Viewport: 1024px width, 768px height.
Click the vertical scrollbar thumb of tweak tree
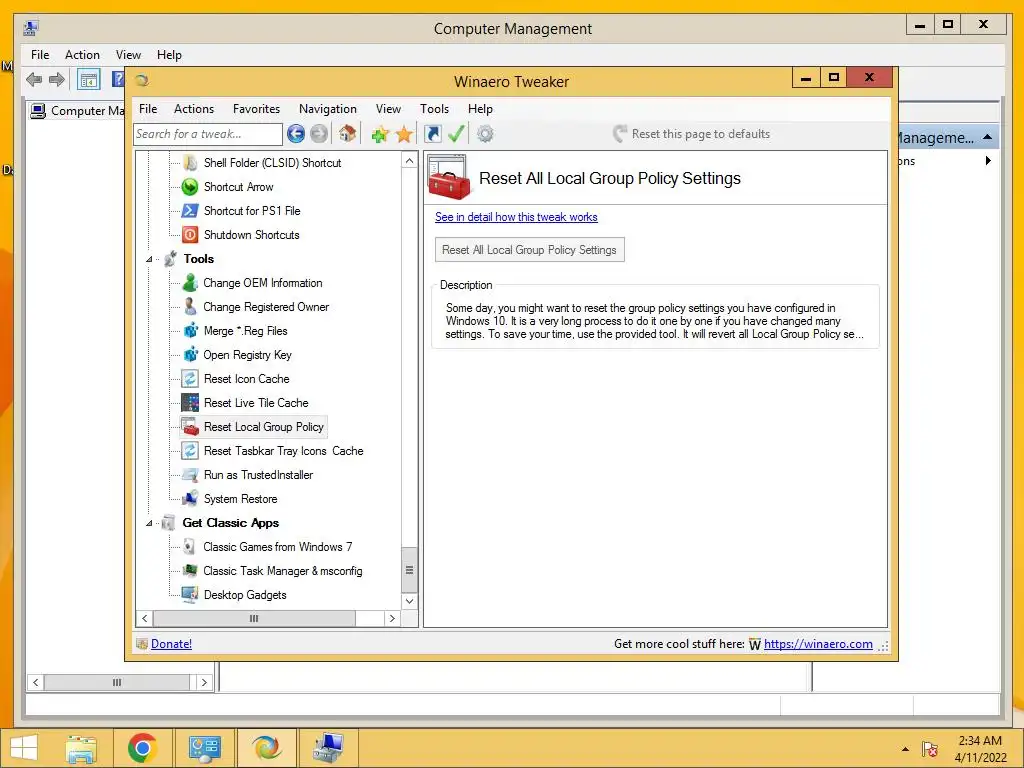pyautogui.click(x=409, y=569)
